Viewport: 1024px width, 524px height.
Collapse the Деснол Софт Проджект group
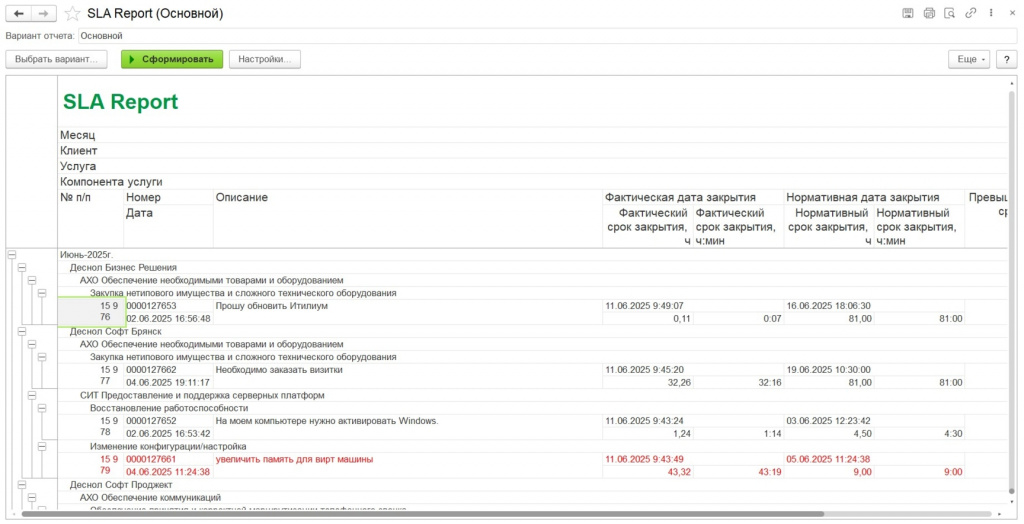click(x=22, y=485)
